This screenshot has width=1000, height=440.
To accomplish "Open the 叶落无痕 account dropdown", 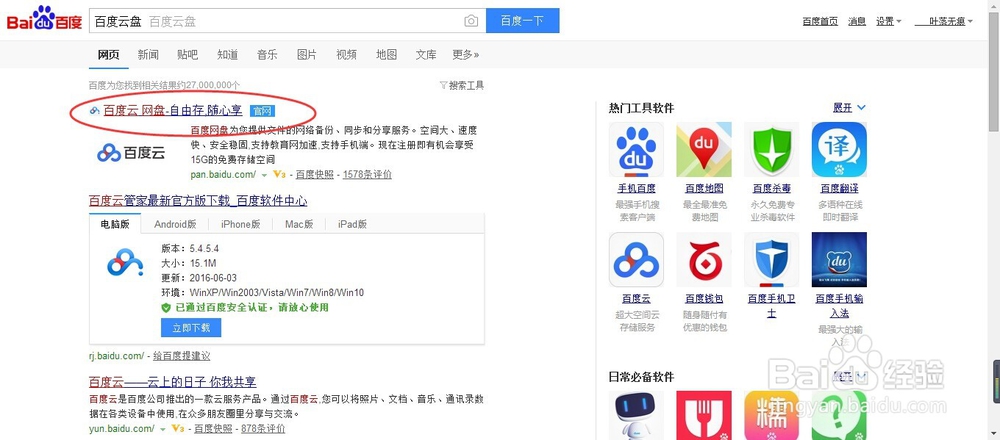I will [944, 21].
